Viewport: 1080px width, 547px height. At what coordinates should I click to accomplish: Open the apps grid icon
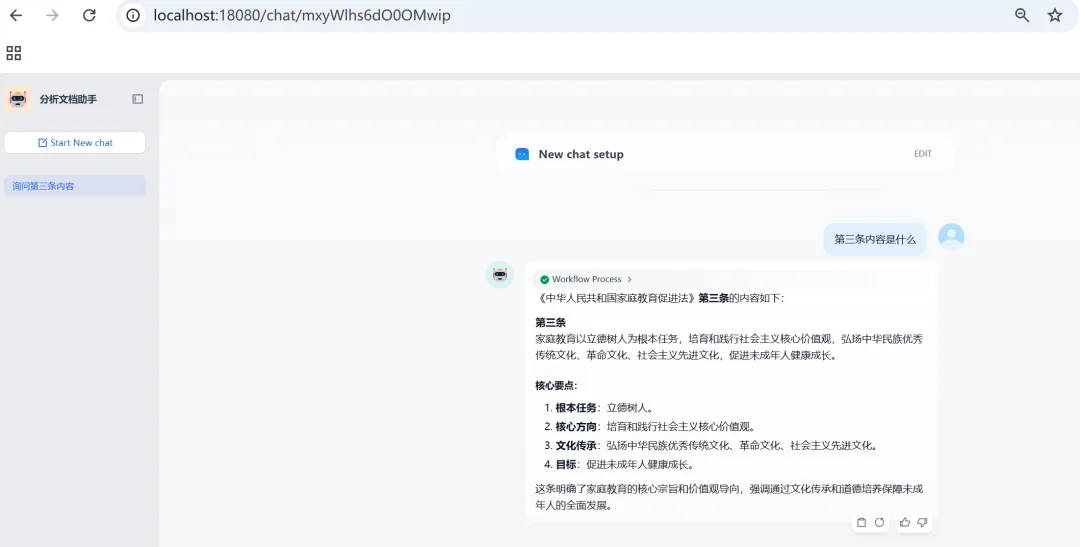coord(14,53)
